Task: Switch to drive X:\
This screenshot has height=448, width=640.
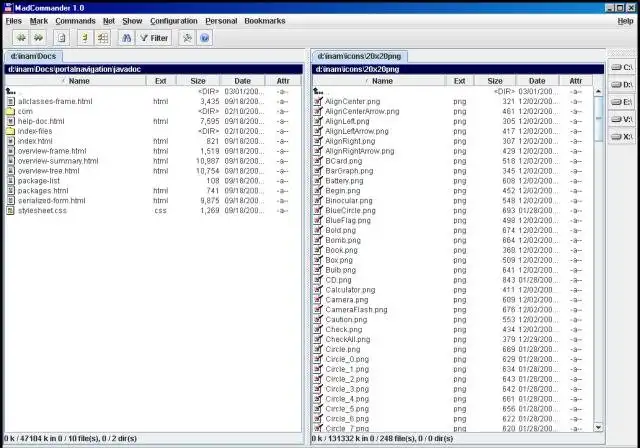Action: click(x=622, y=137)
